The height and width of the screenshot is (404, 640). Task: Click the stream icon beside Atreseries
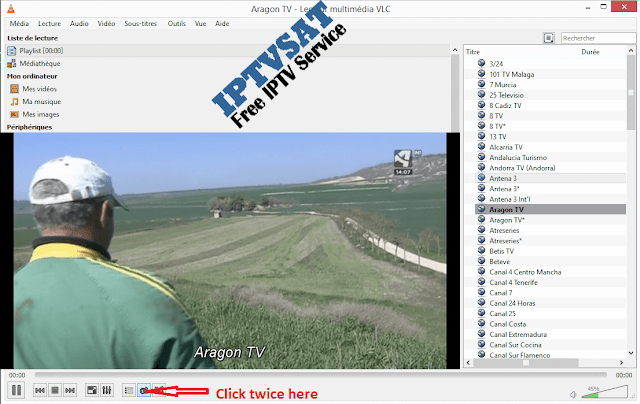tap(482, 230)
